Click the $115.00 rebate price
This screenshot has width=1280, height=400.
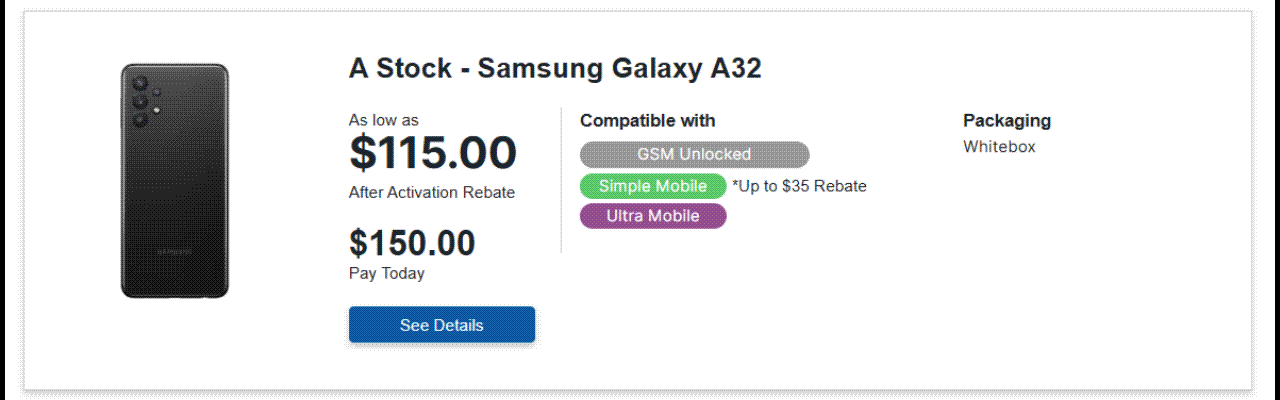coord(432,153)
